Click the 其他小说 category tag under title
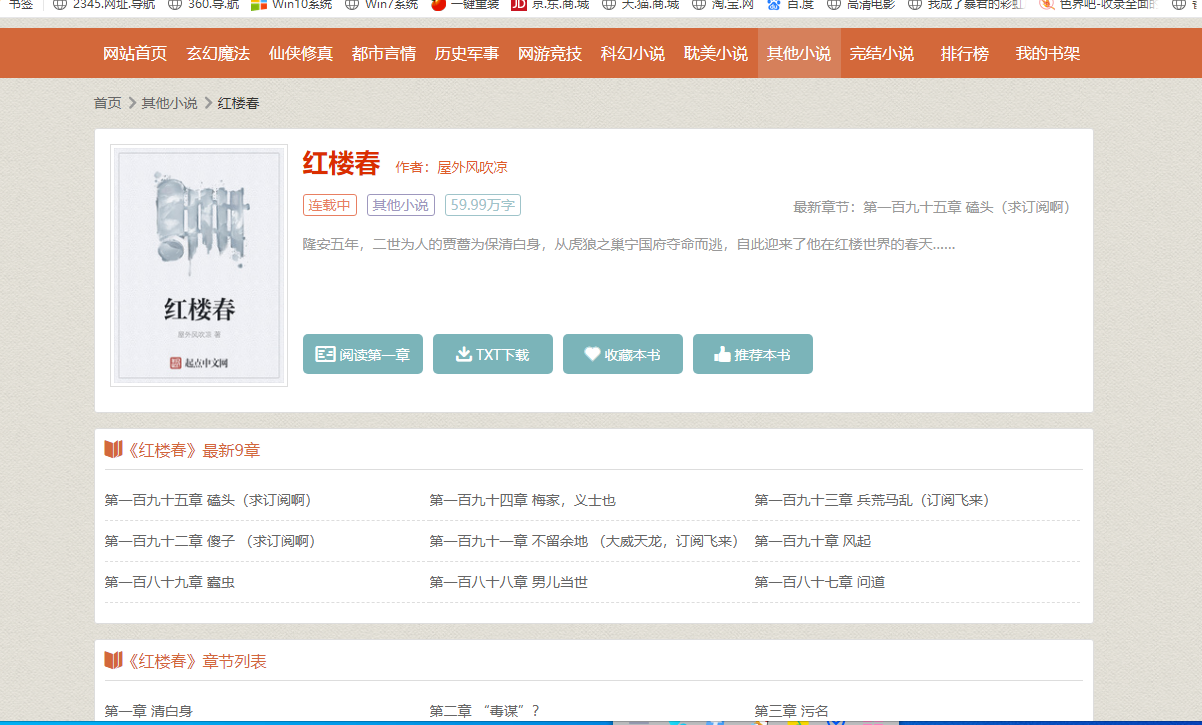Screen dimensions: 1202x725 (x=400, y=205)
